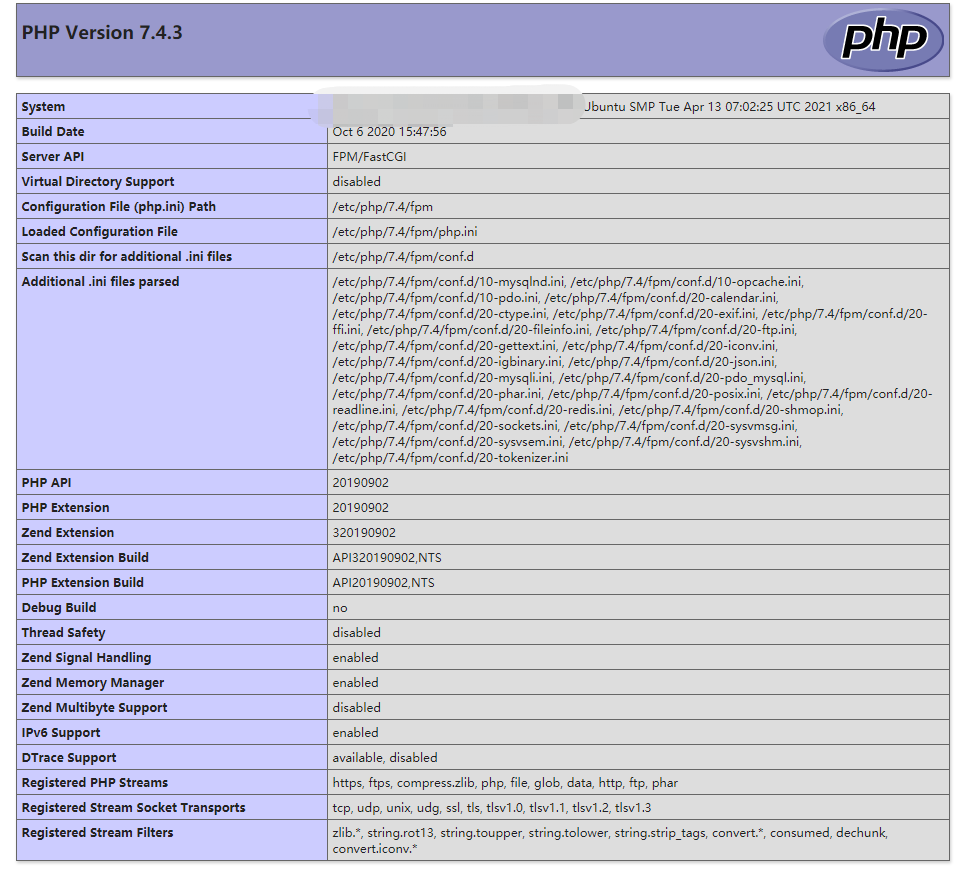Click Loaded Configuration File label
Viewport: 959px width, 874px height.
click(100, 232)
